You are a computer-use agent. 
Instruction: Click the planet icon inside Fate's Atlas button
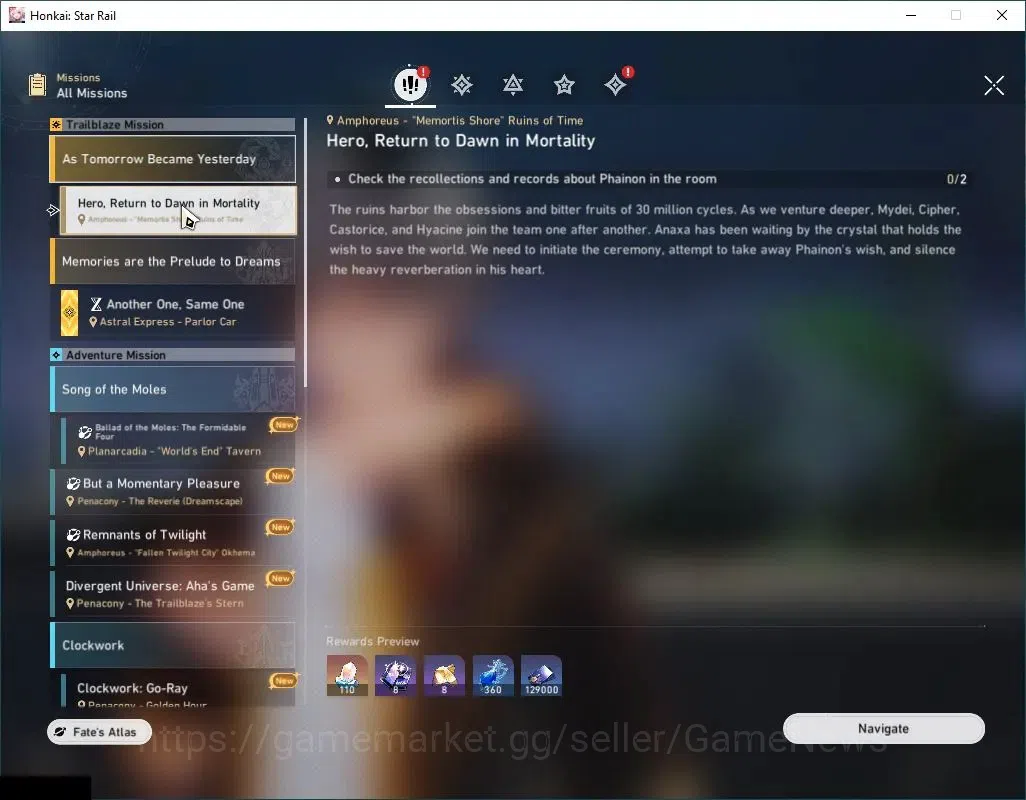[60, 732]
